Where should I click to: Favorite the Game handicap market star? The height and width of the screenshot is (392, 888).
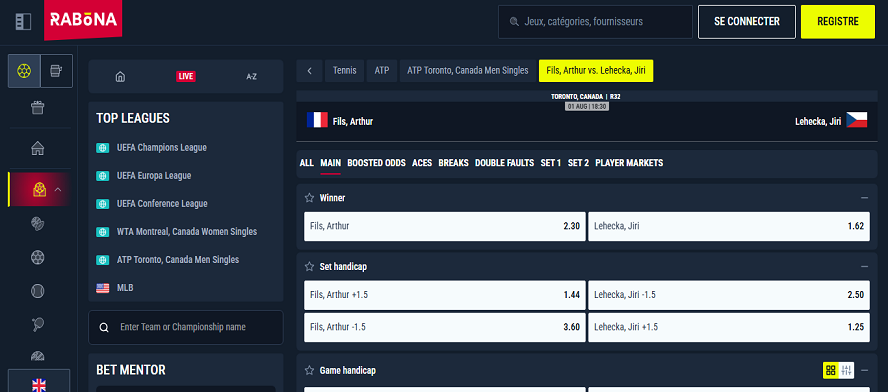click(309, 370)
